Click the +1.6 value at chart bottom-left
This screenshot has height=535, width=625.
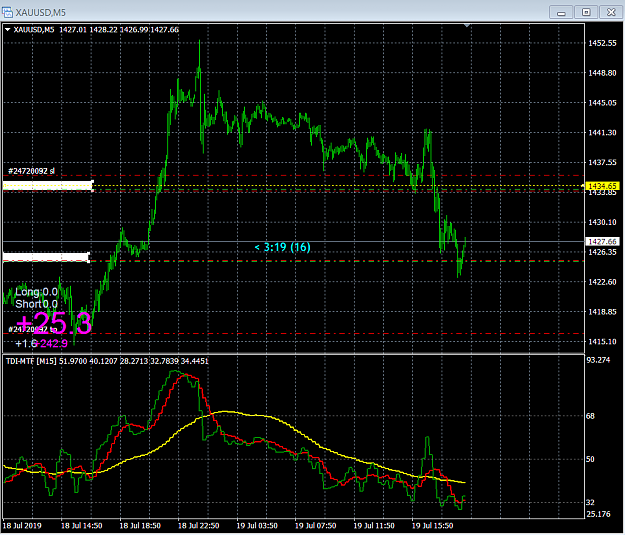tap(26, 343)
